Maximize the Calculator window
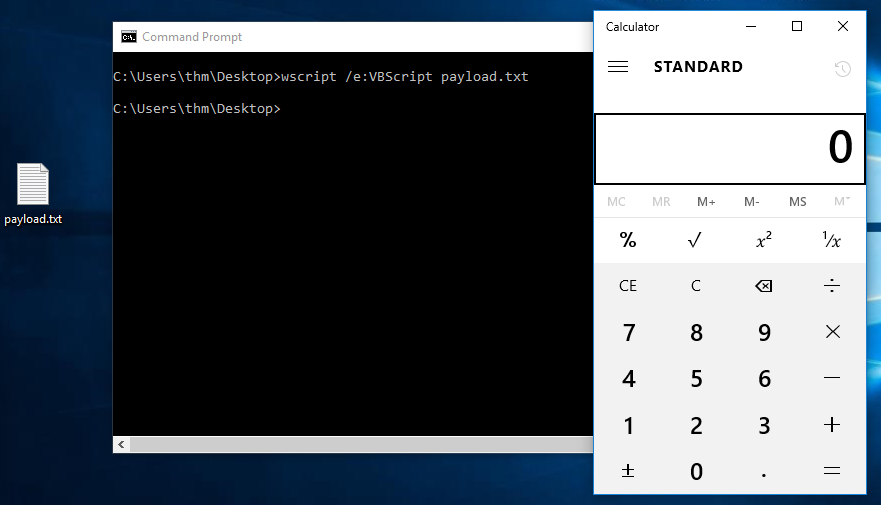Screen dimensions: 881x505 tap(797, 26)
